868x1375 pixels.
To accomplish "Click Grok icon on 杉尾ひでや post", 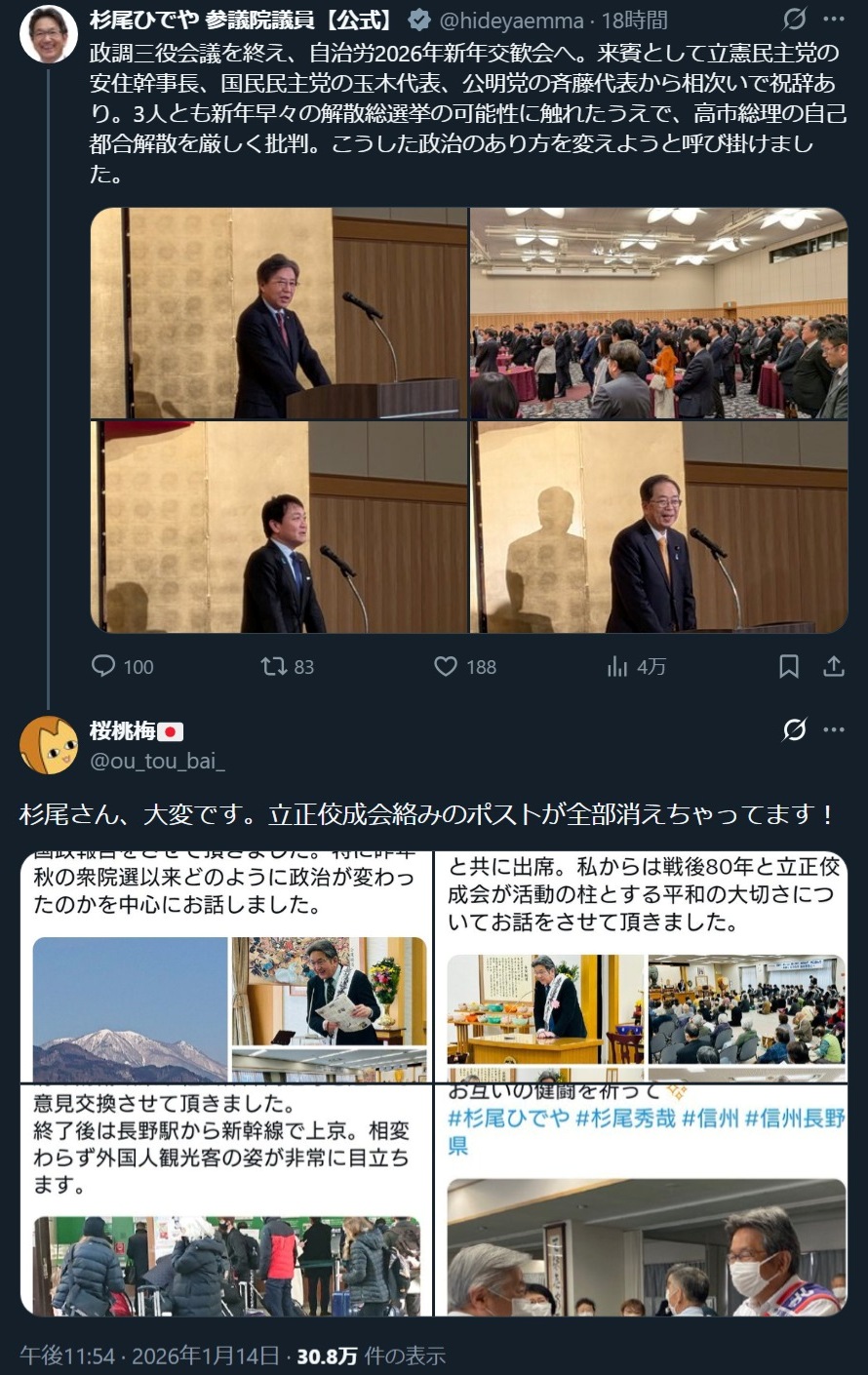I will pyautogui.click(x=795, y=19).
